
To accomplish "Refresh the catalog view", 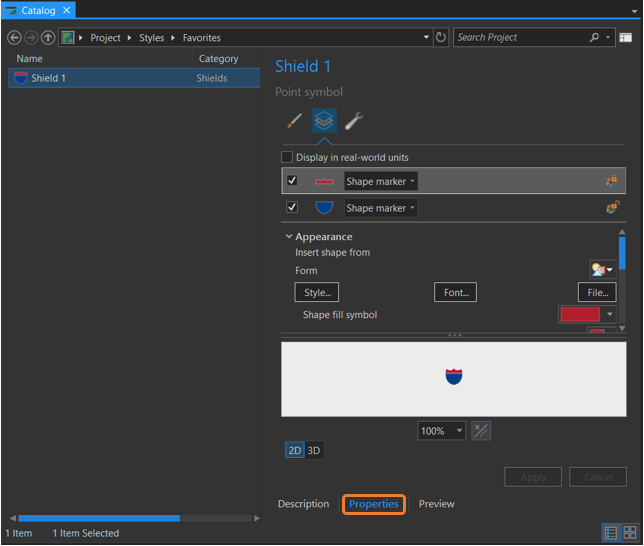I will (x=441, y=37).
